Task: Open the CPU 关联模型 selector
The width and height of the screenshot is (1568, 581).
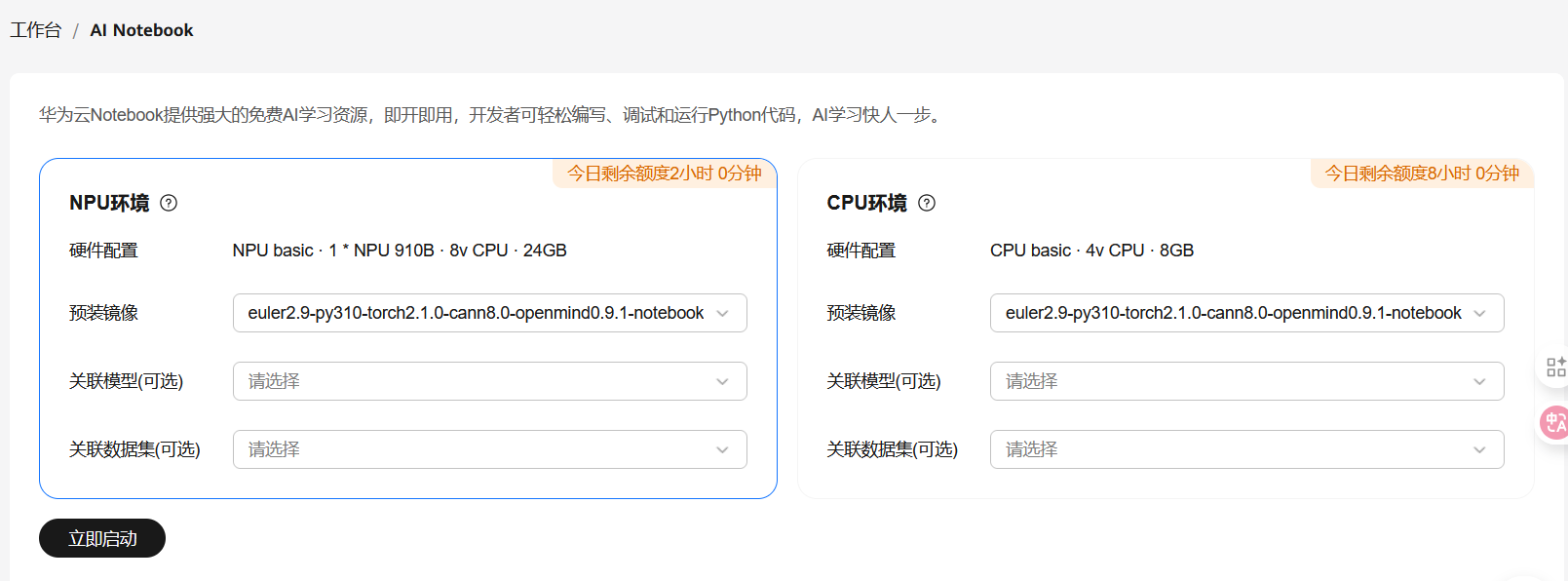Action: point(1246,381)
